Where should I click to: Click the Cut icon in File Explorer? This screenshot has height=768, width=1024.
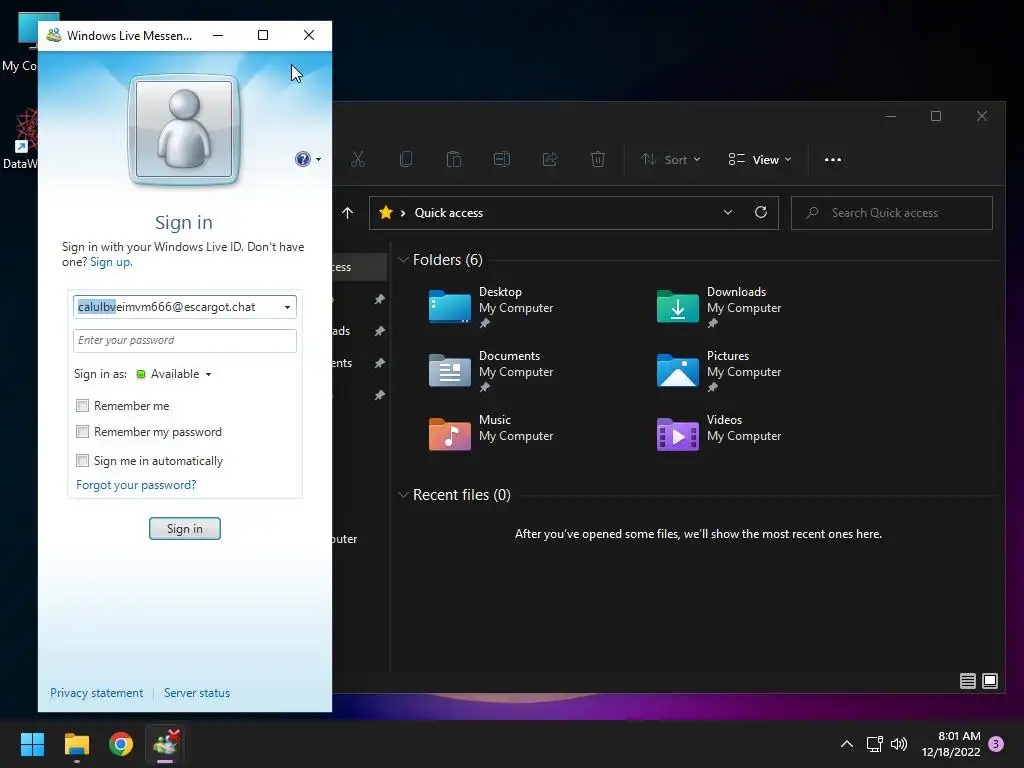(x=358, y=159)
